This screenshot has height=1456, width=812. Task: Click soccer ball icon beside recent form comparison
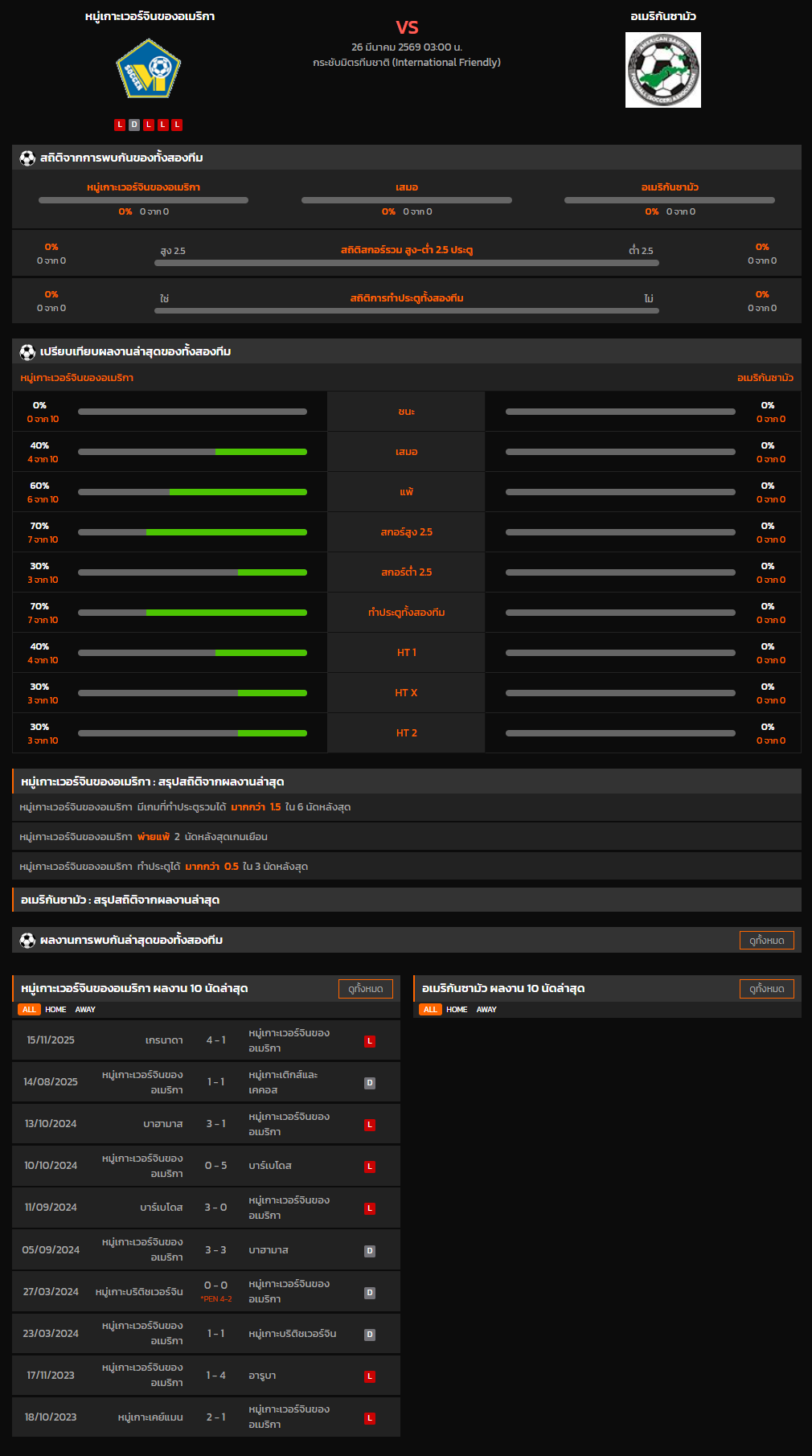click(27, 351)
